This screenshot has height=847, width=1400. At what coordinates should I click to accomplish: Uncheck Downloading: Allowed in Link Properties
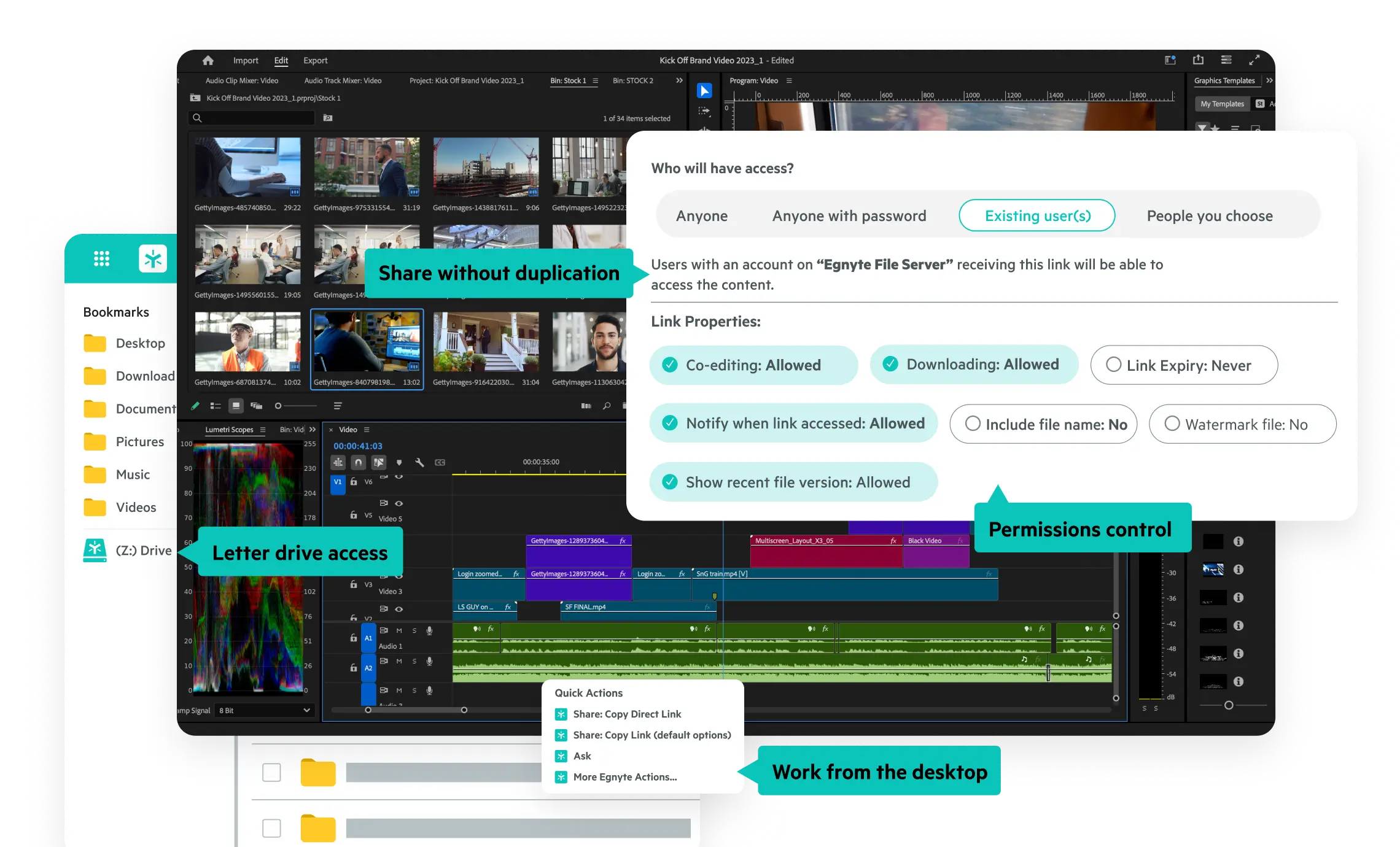point(892,364)
